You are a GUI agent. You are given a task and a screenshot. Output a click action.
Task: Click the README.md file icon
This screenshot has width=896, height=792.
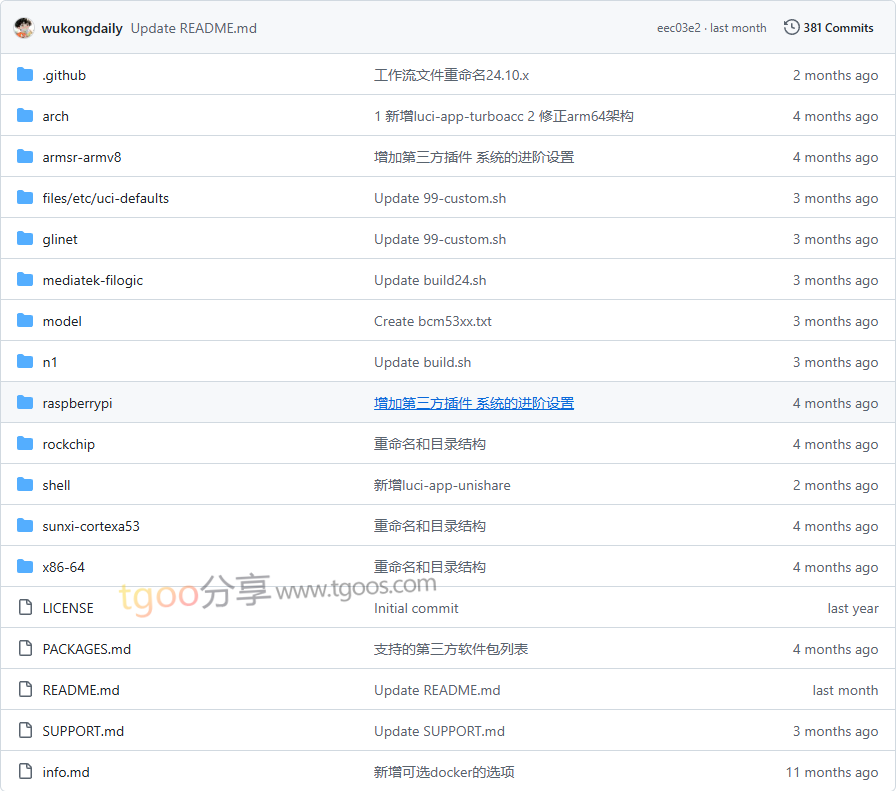25,690
